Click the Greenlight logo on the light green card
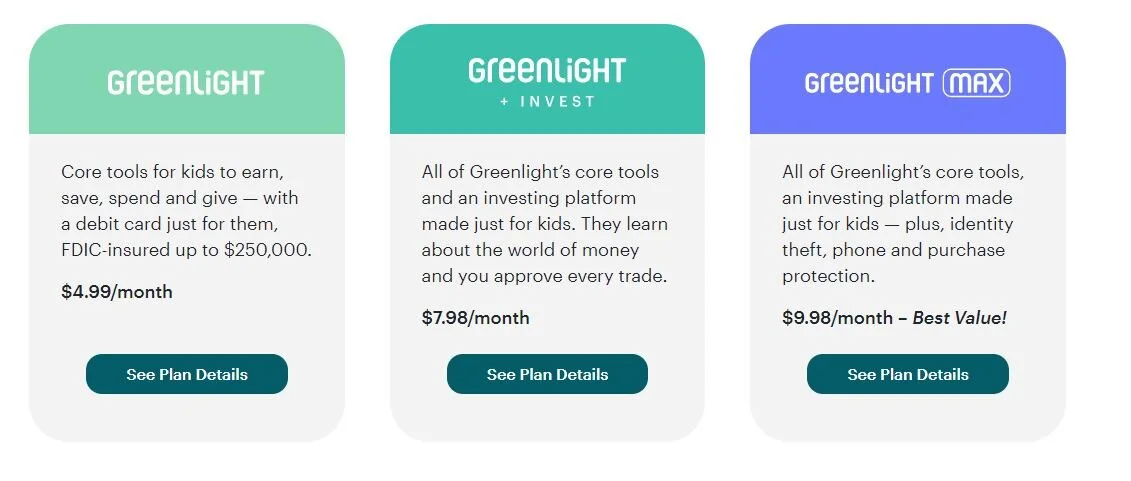 point(186,82)
